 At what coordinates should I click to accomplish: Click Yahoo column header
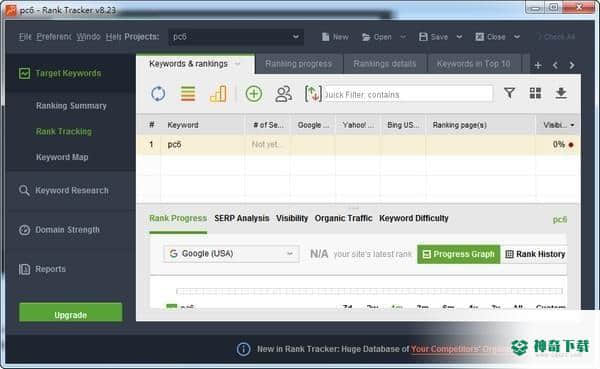(358, 125)
